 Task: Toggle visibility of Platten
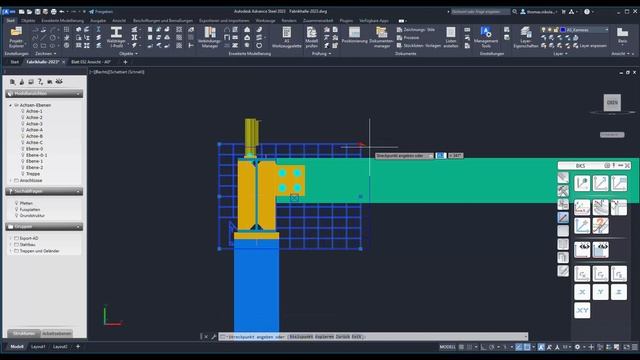pyautogui.click(x=17, y=203)
